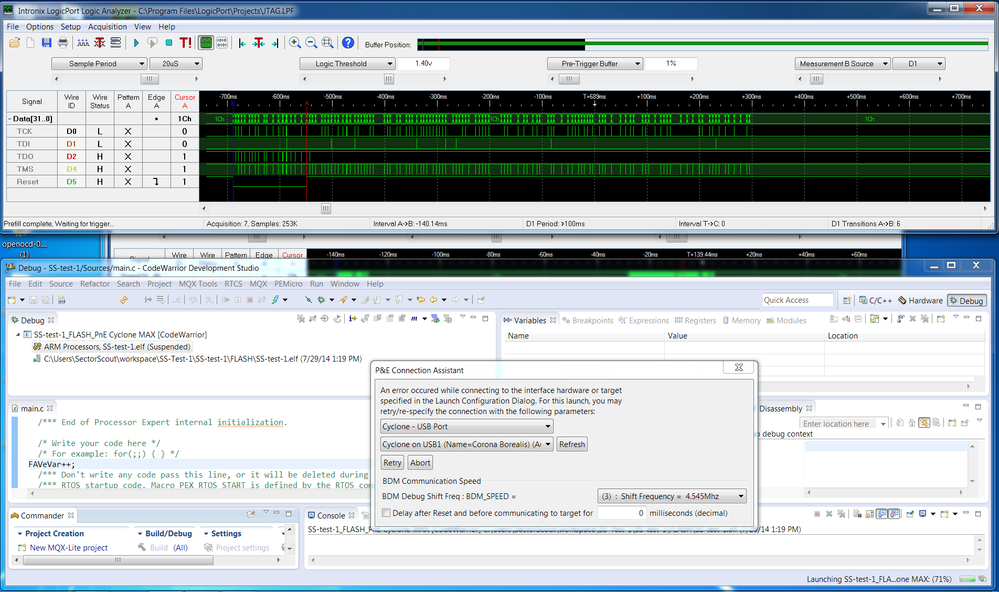Open the Shift Frequency 4.545Mhz dropdown

pos(672,496)
